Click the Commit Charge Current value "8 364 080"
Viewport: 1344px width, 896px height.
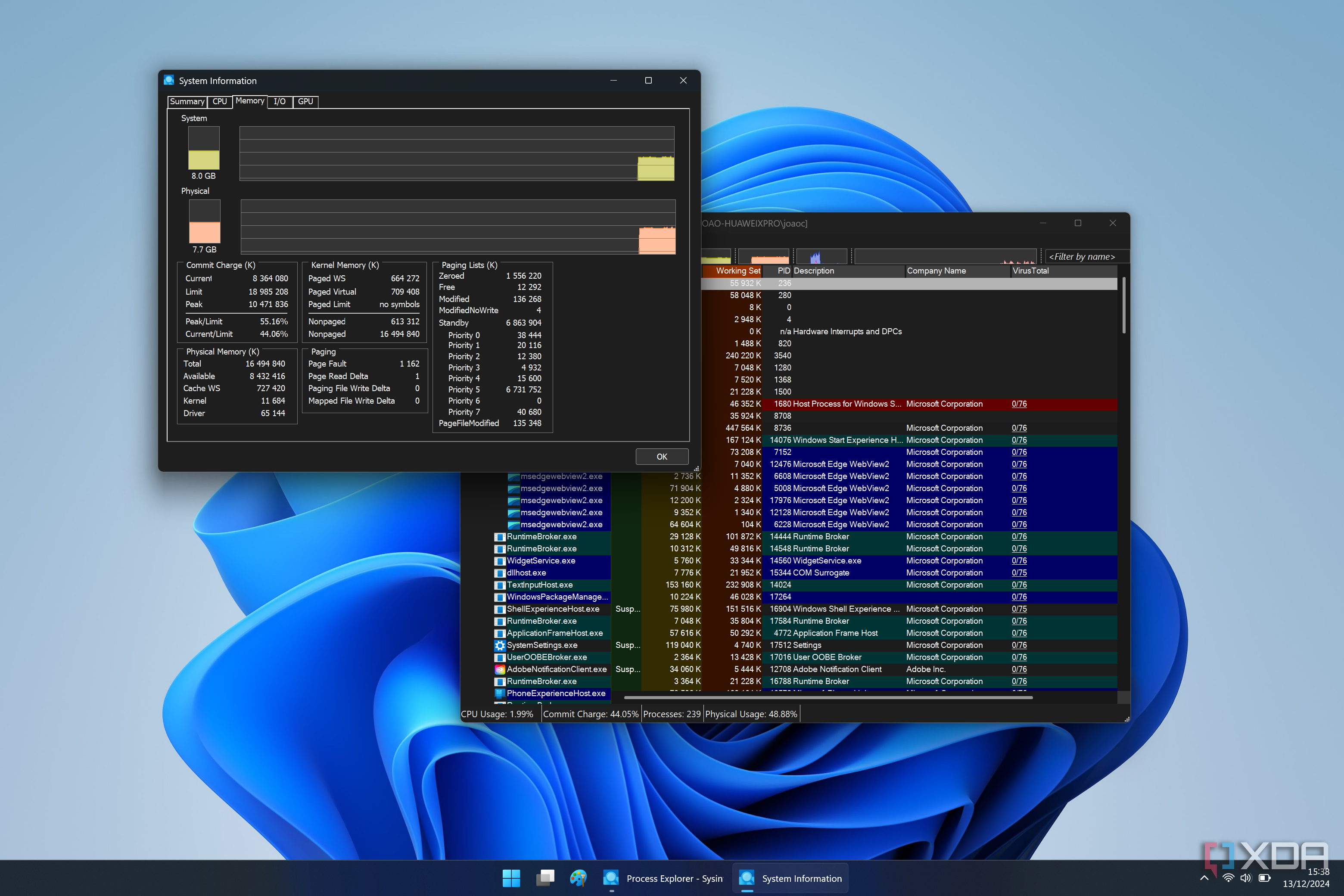click(x=270, y=278)
